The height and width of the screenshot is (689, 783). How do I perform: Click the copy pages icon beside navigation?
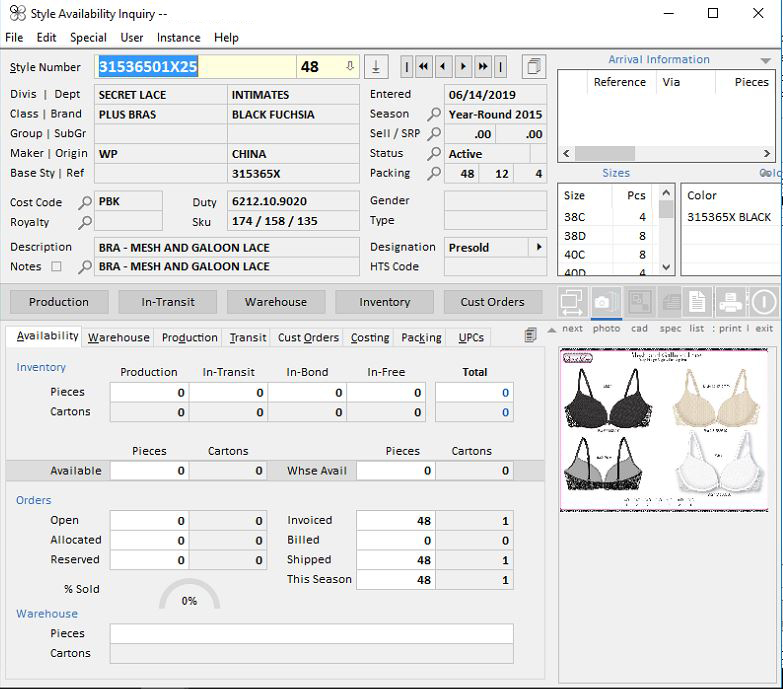tap(535, 67)
